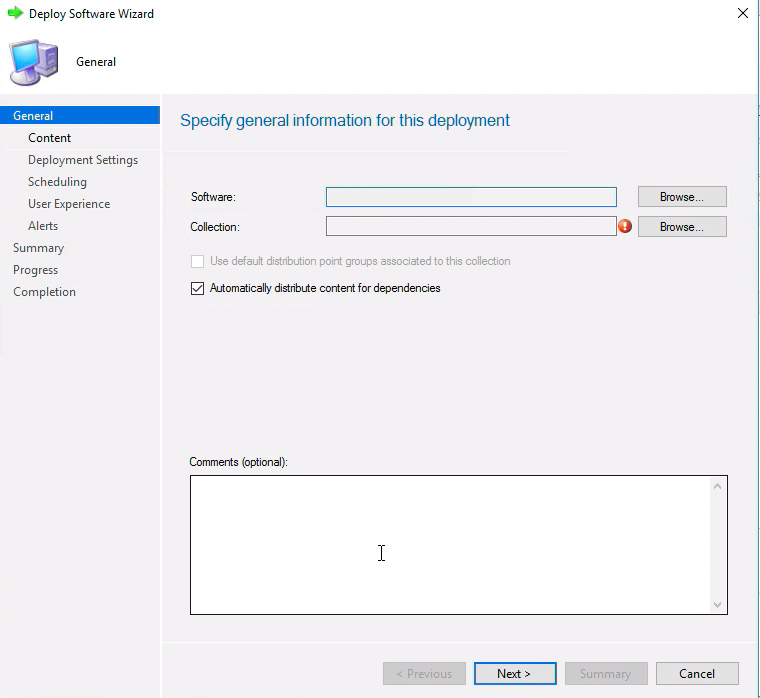Browse for the target Collection
The height and width of the screenshot is (698, 760).
pos(682,227)
